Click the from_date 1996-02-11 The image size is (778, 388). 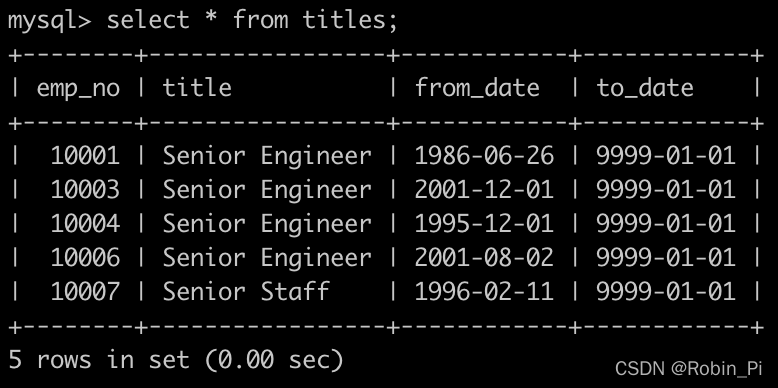tap(484, 291)
